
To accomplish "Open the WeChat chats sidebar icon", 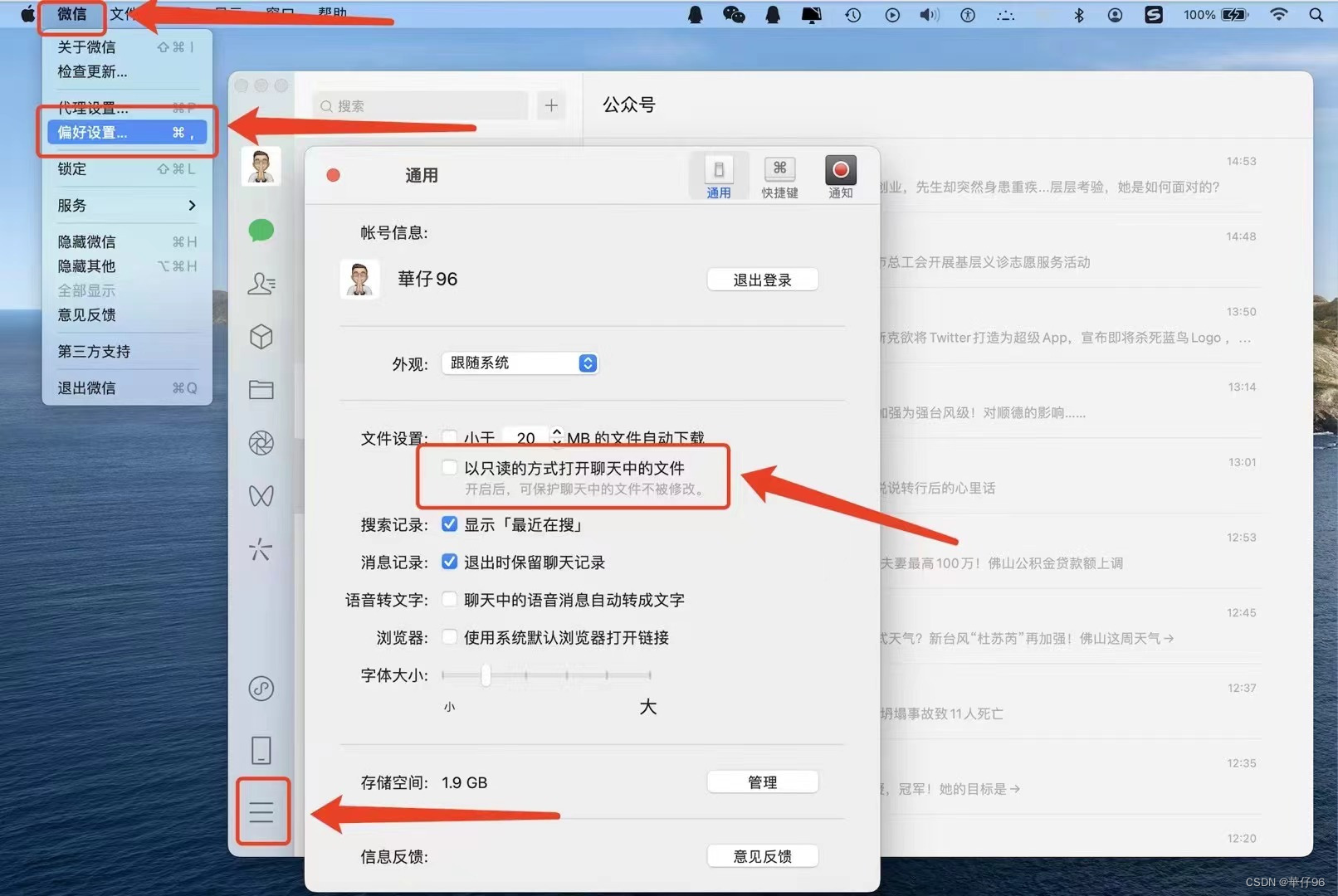I will 261,230.
